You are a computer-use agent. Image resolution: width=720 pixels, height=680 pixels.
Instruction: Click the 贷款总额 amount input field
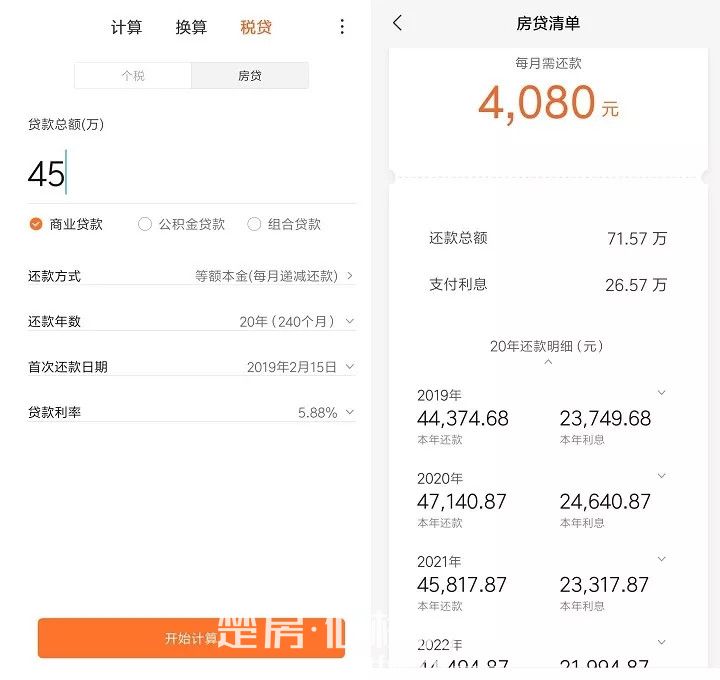pyautogui.click(x=190, y=175)
